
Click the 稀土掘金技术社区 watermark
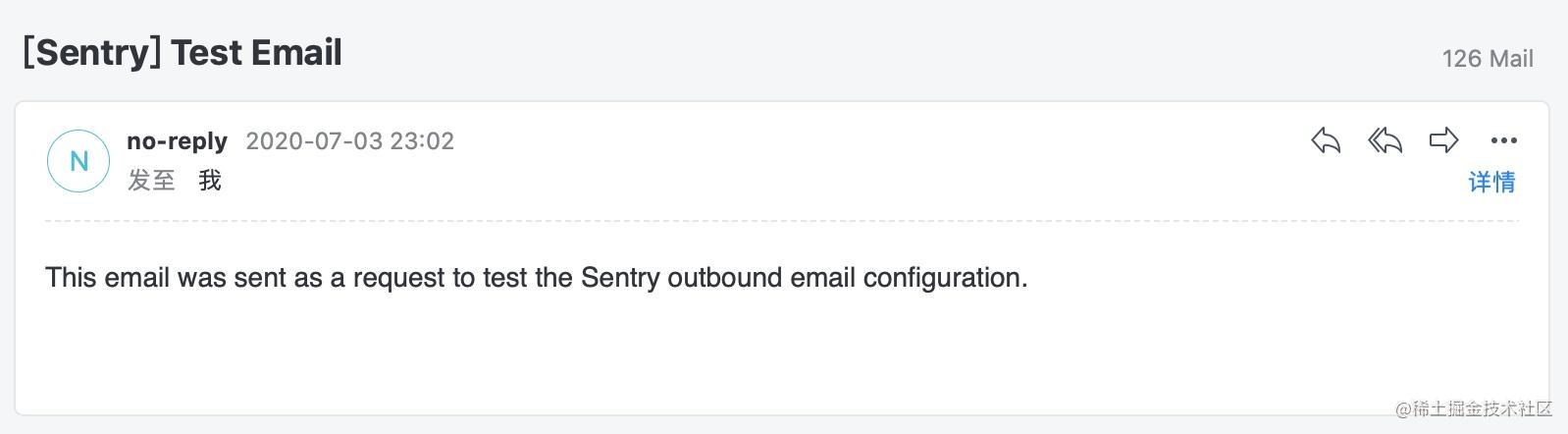pyautogui.click(x=1474, y=408)
